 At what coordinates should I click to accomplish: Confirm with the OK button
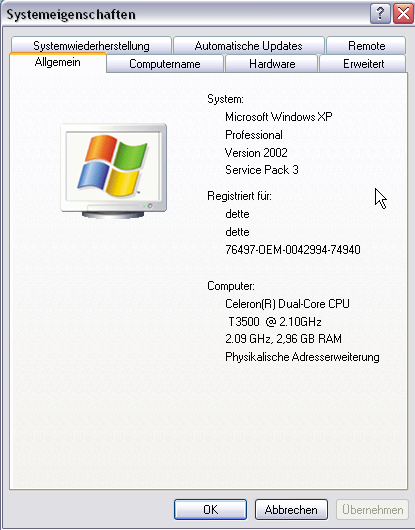pyautogui.click(x=211, y=509)
